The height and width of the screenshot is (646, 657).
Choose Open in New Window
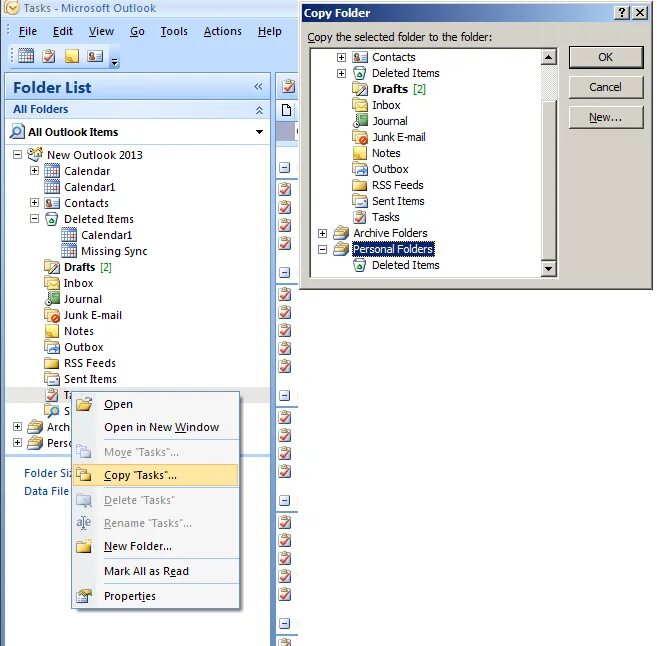coord(155,427)
